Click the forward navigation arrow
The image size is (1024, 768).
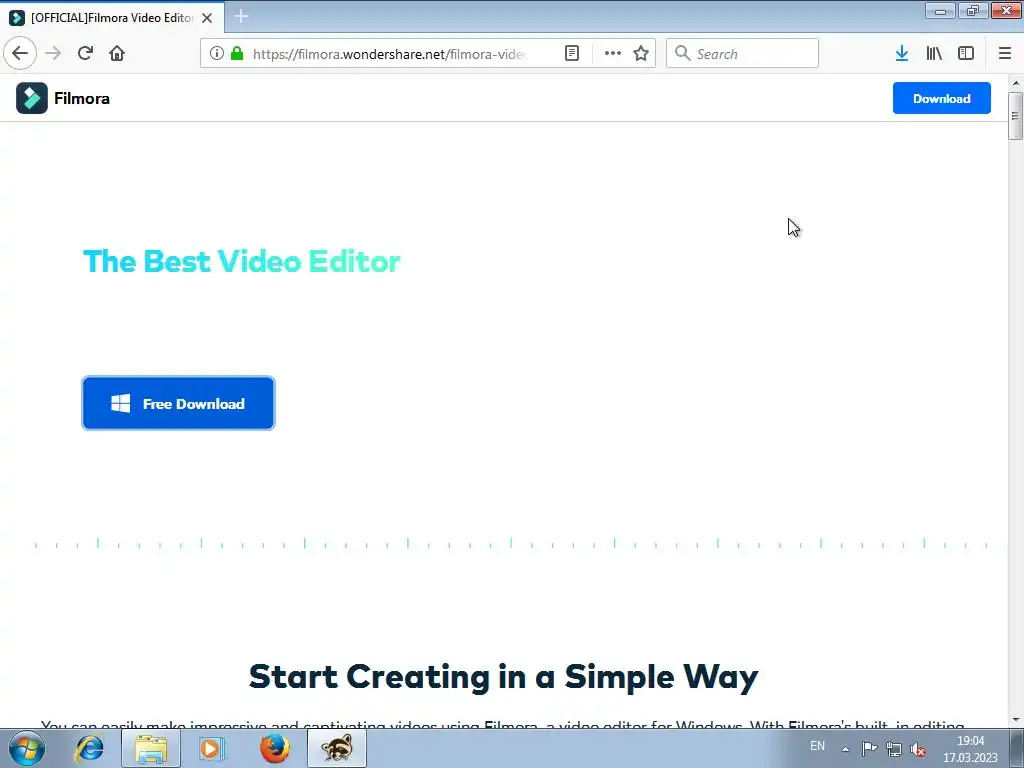tap(53, 53)
